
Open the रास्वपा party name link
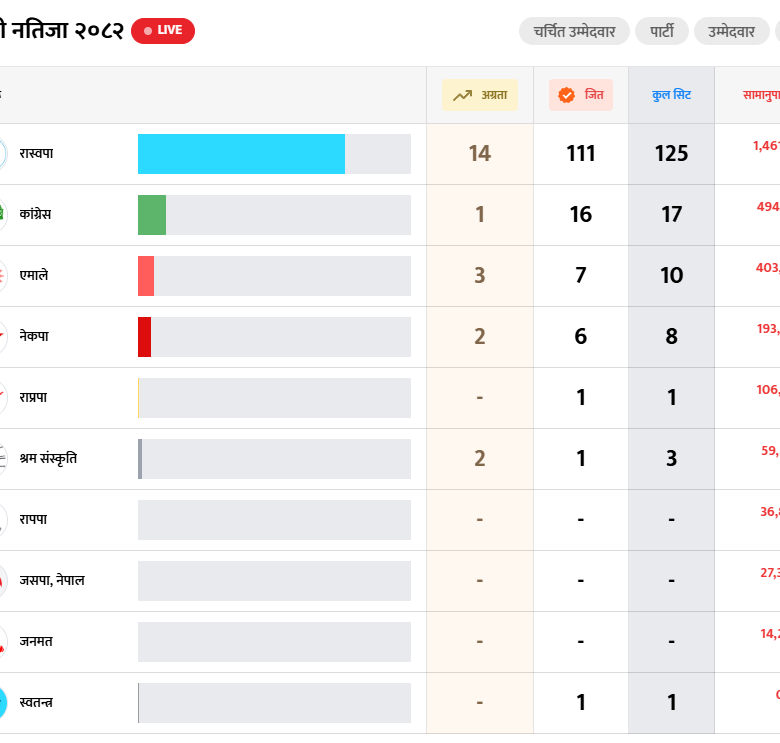click(x=36, y=154)
